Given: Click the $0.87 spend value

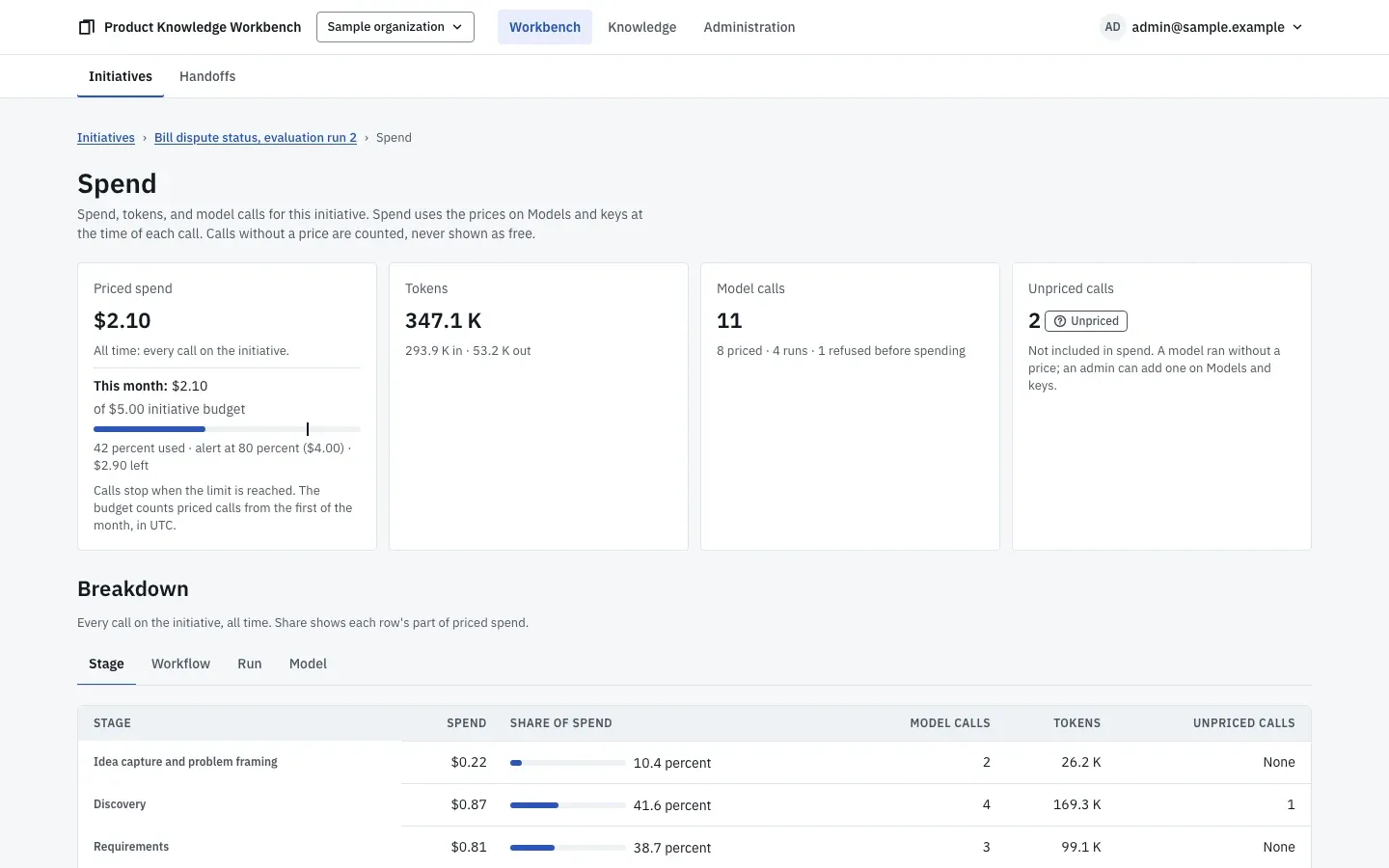Looking at the screenshot, I should [469, 804].
